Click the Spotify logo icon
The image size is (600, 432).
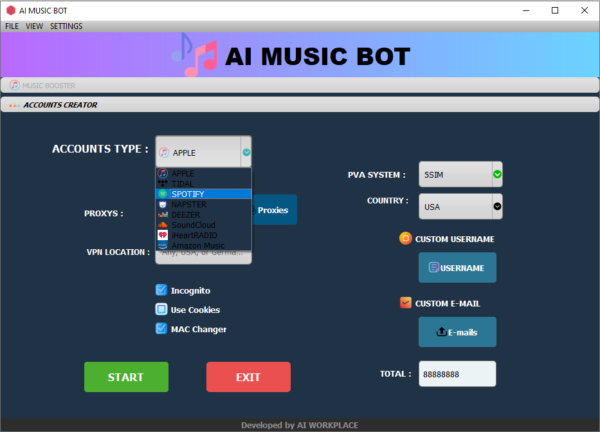(163, 194)
